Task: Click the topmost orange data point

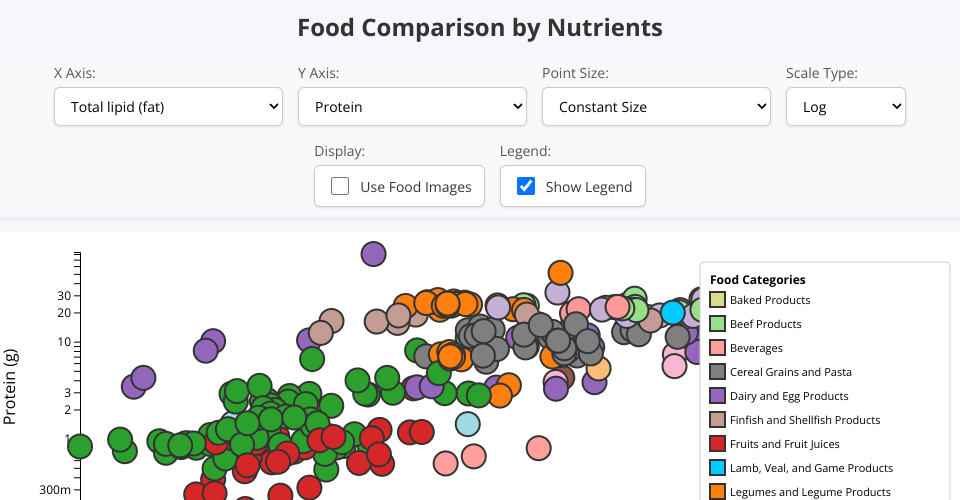Action: click(x=560, y=273)
